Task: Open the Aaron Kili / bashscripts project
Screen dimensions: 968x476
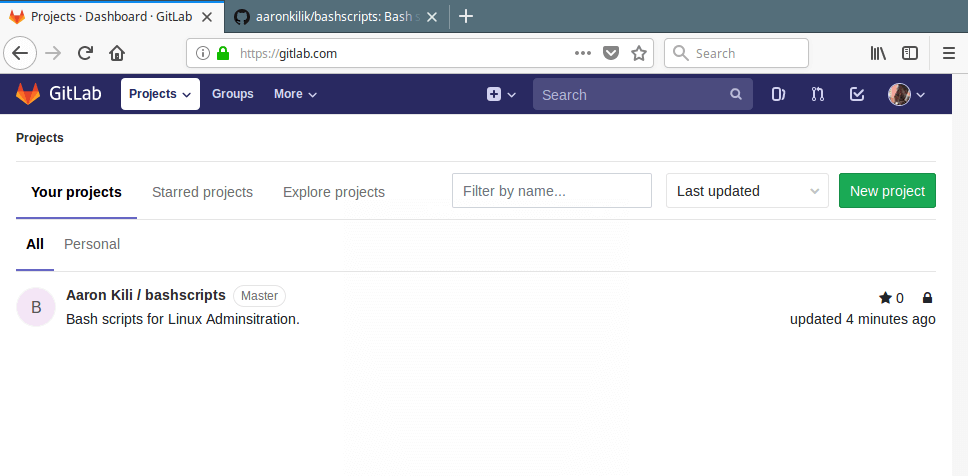Action: pos(145,295)
